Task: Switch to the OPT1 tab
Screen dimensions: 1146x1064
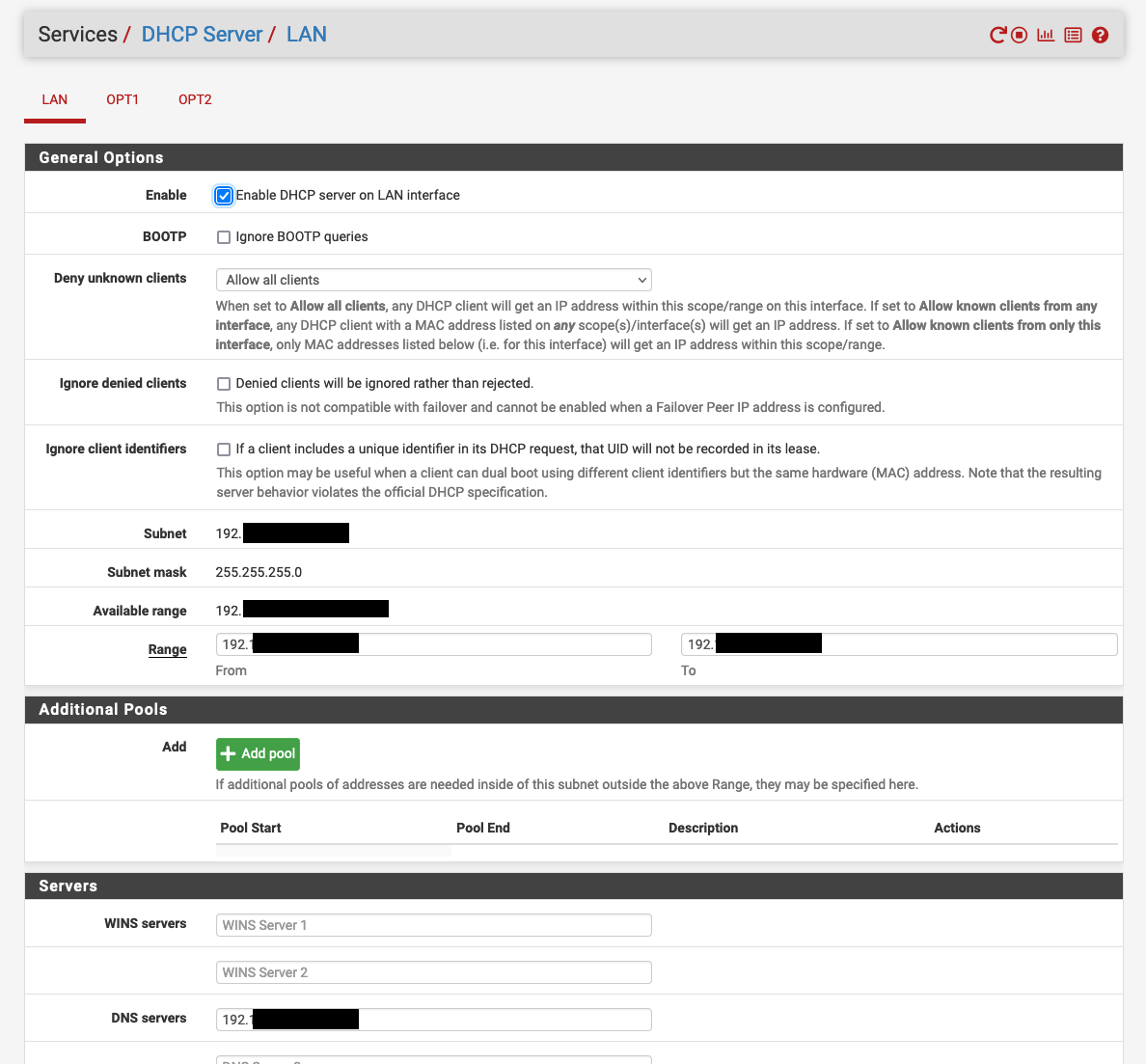Action: (x=123, y=99)
